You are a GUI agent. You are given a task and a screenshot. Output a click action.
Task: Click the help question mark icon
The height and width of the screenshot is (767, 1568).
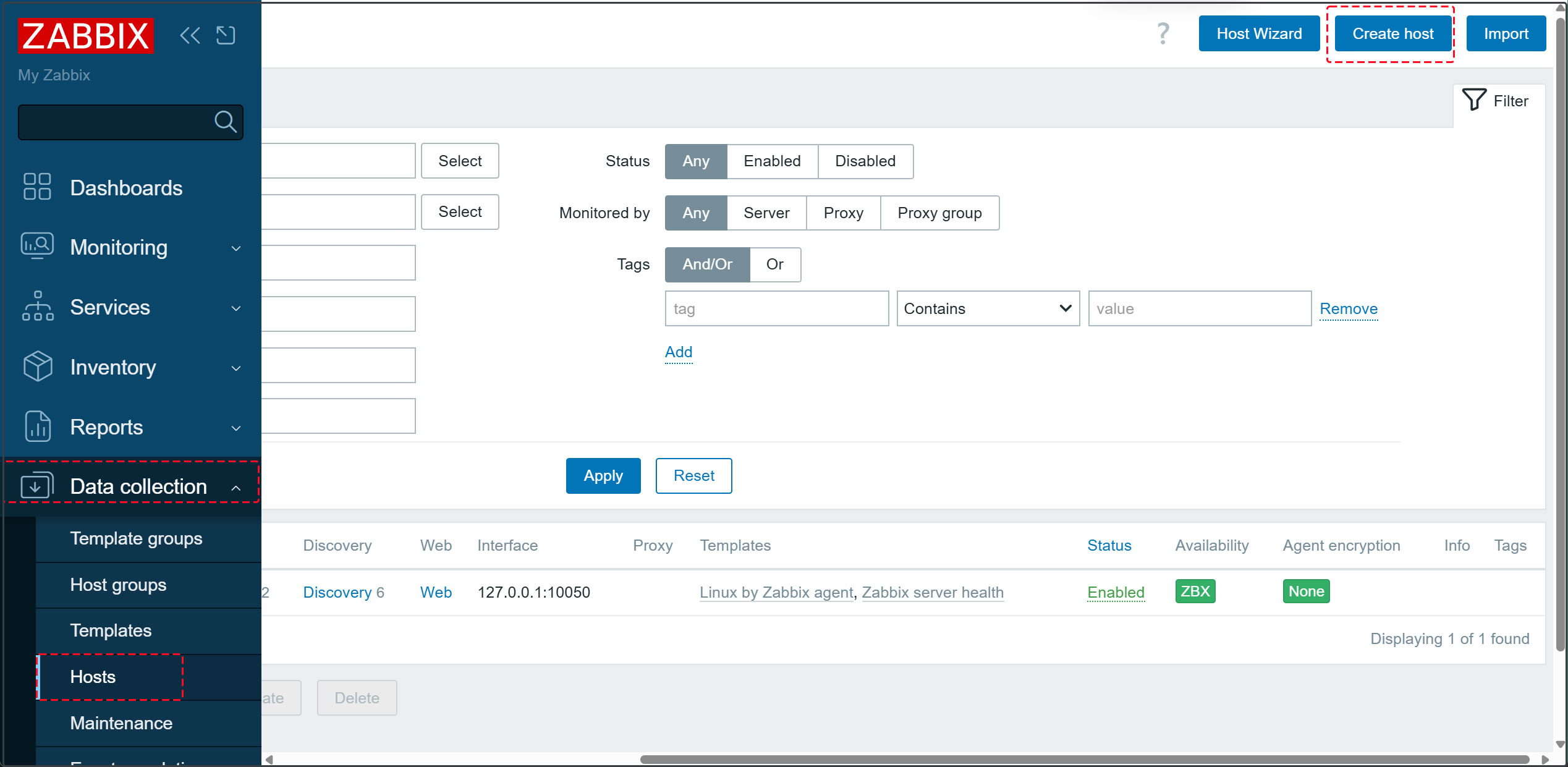1163,33
